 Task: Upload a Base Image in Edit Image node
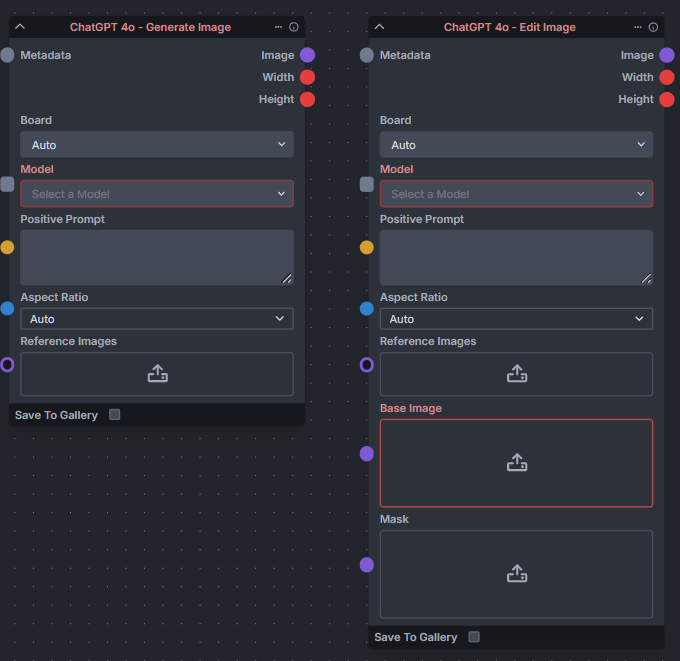click(517, 463)
